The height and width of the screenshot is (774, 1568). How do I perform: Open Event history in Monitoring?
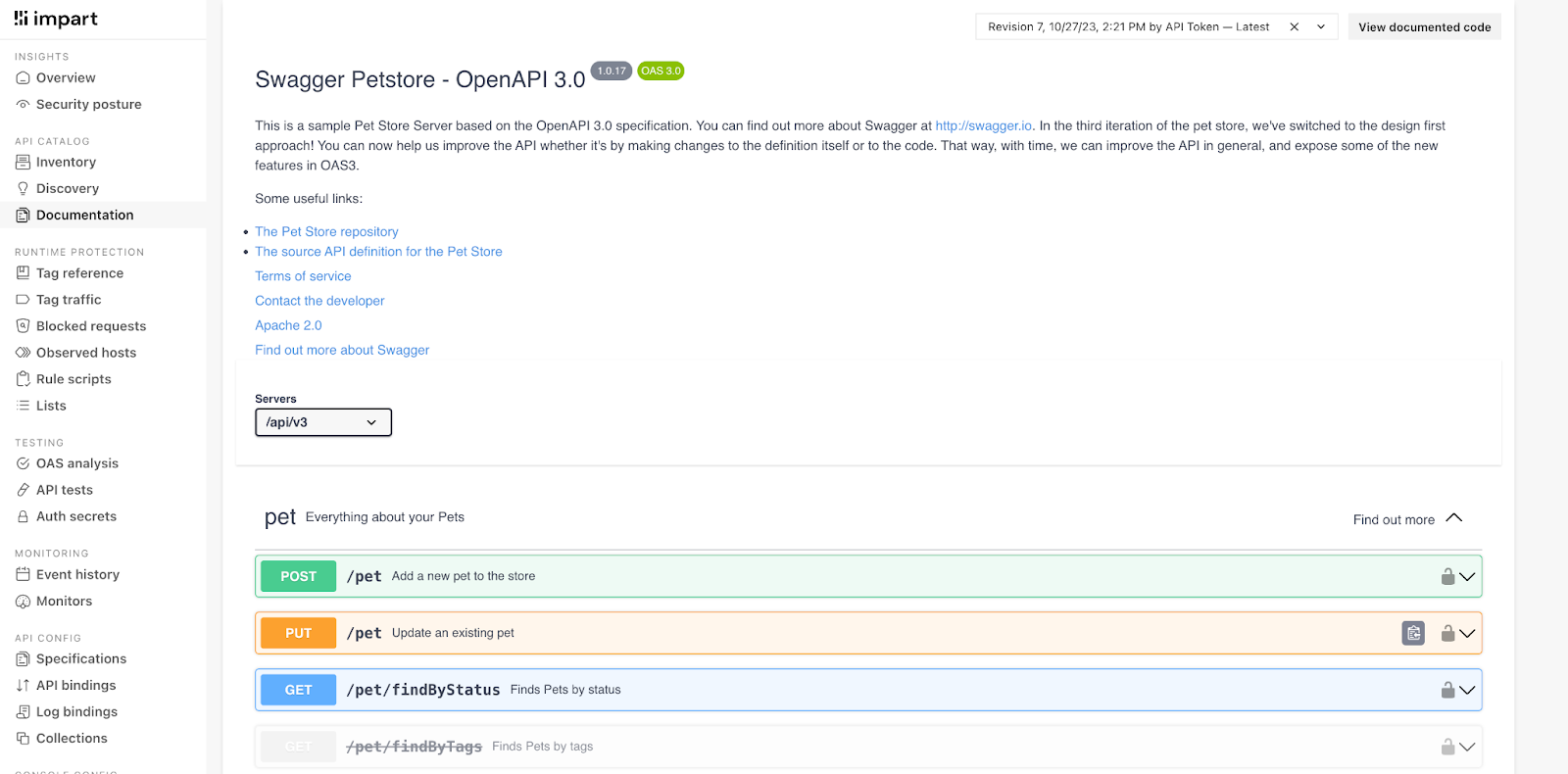tap(77, 574)
